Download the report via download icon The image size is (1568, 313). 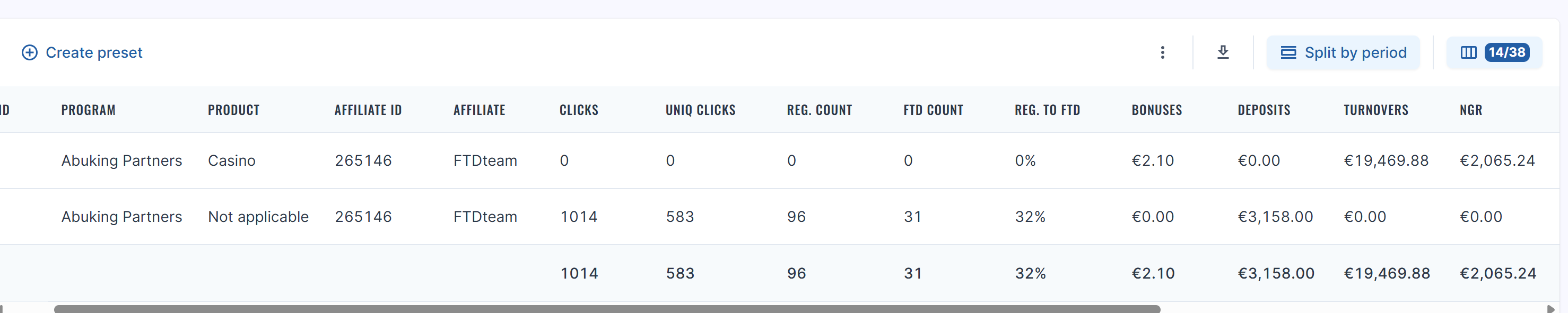click(1223, 53)
